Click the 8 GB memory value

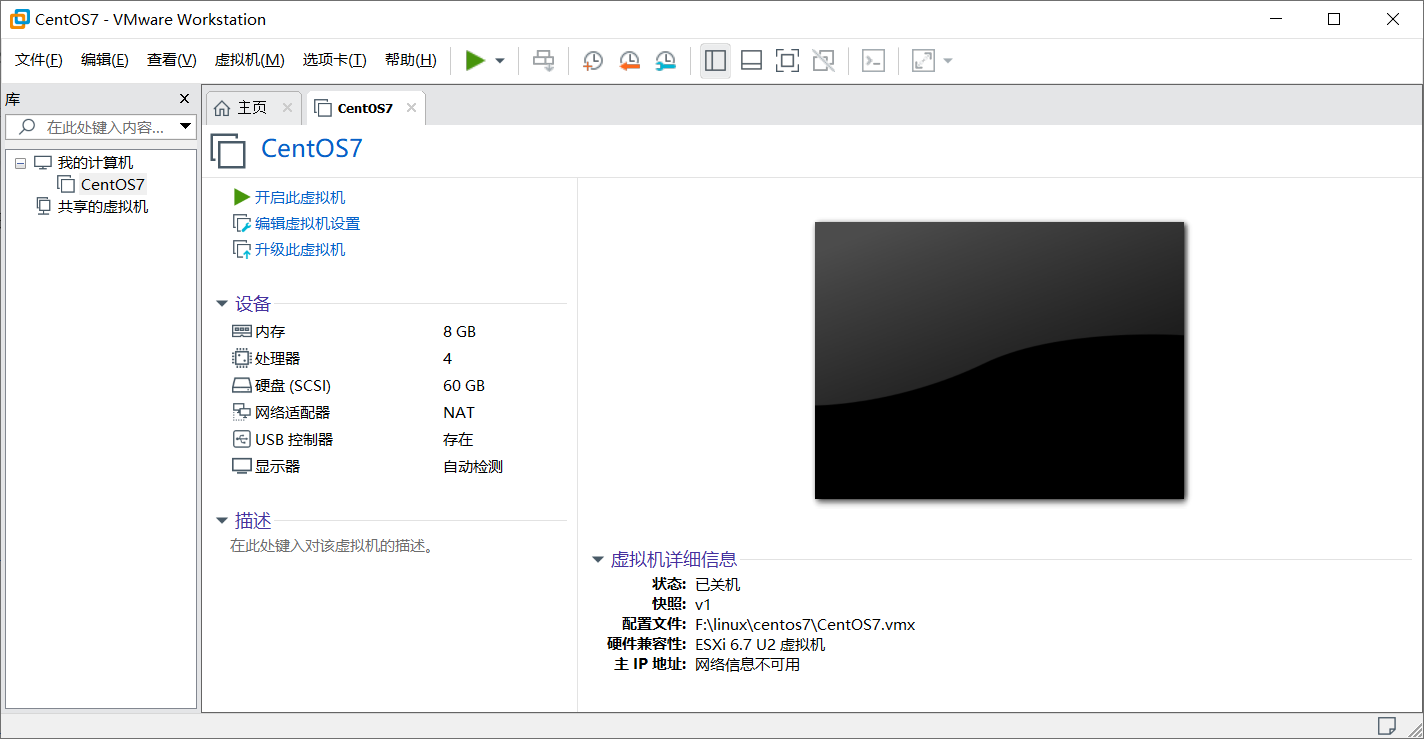tap(460, 331)
